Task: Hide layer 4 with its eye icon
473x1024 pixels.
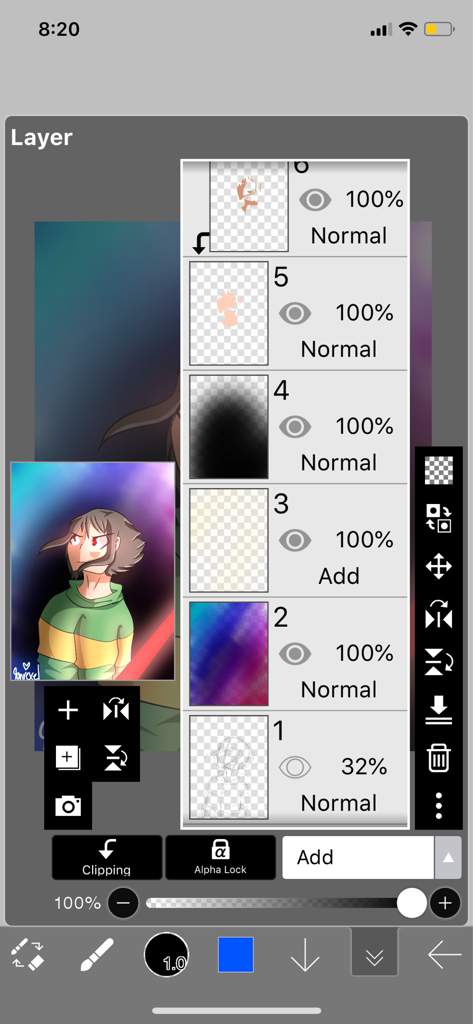Action: (x=295, y=427)
